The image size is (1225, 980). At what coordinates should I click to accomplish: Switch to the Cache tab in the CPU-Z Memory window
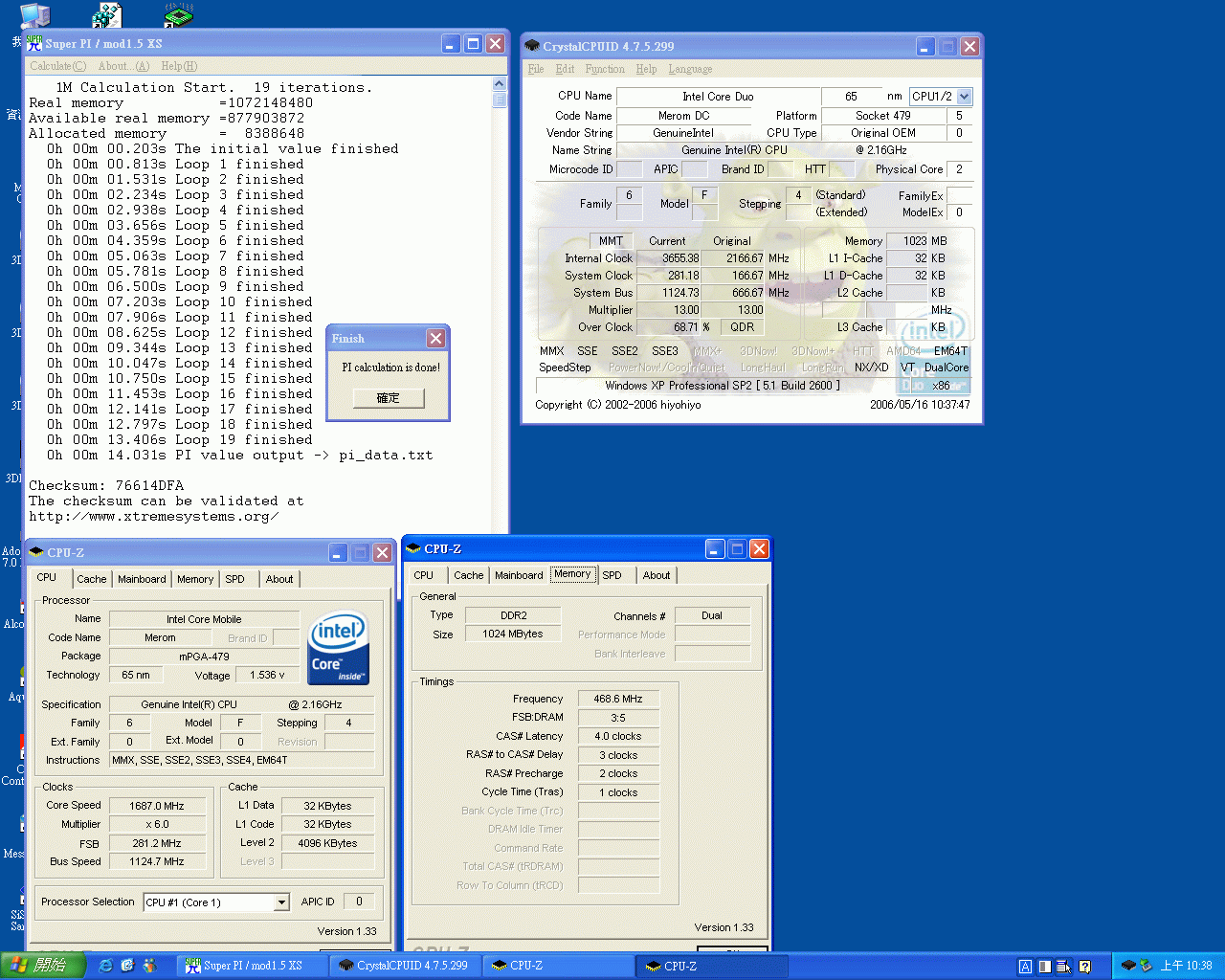[x=468, y=575]
